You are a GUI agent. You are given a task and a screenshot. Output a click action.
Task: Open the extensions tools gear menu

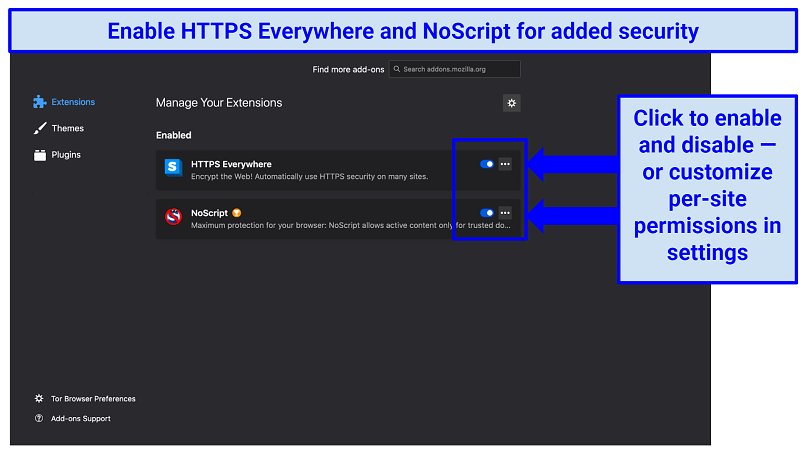click(x=511, y=103)
